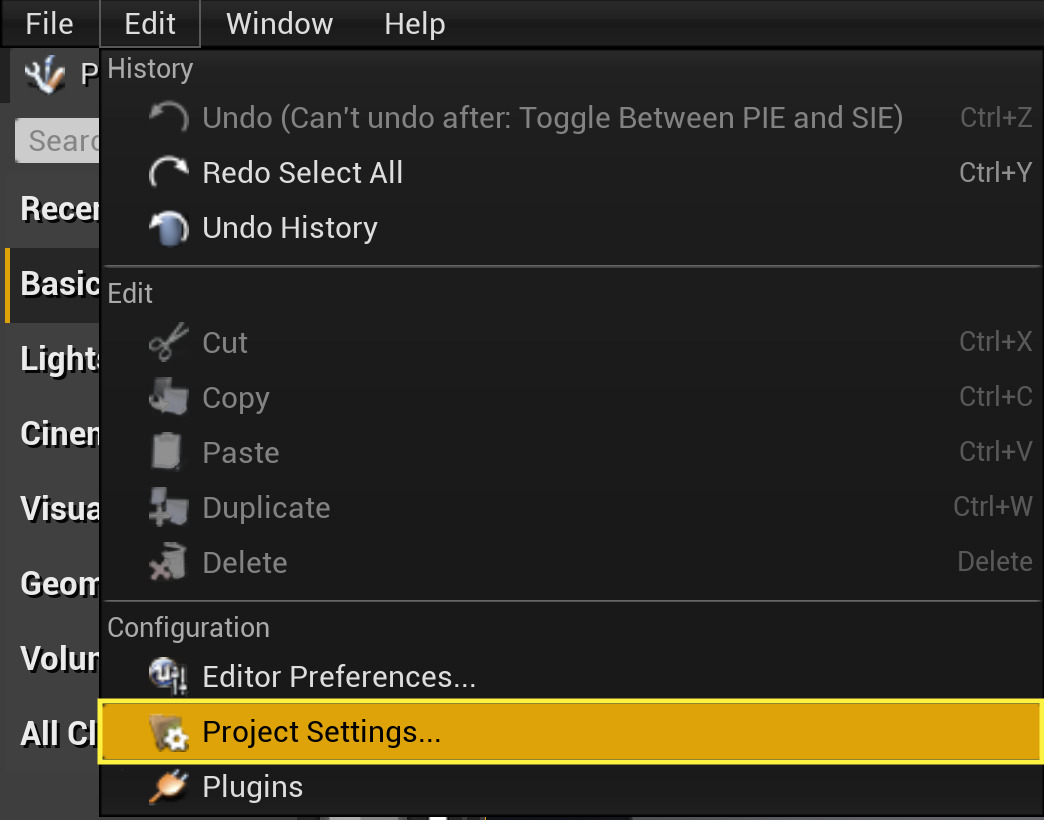
Task: Click the Paste clipboard icon
Action: [168, 453]
